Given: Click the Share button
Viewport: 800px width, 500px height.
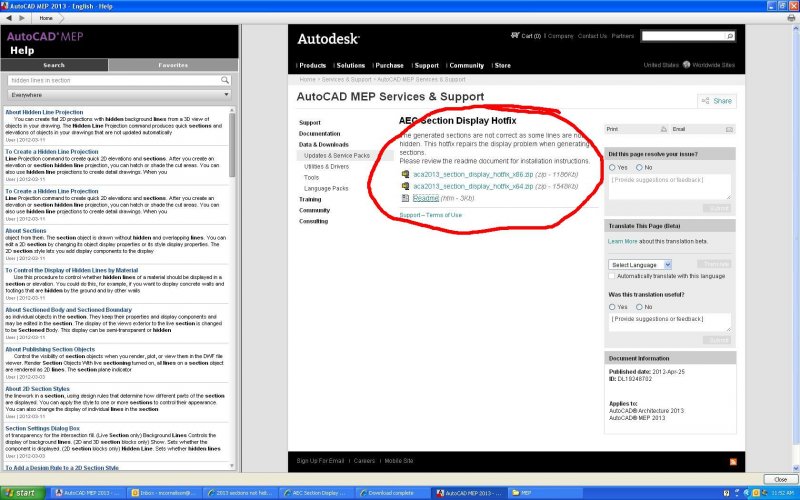Looking at the screenshot, I should click(717, 101).
